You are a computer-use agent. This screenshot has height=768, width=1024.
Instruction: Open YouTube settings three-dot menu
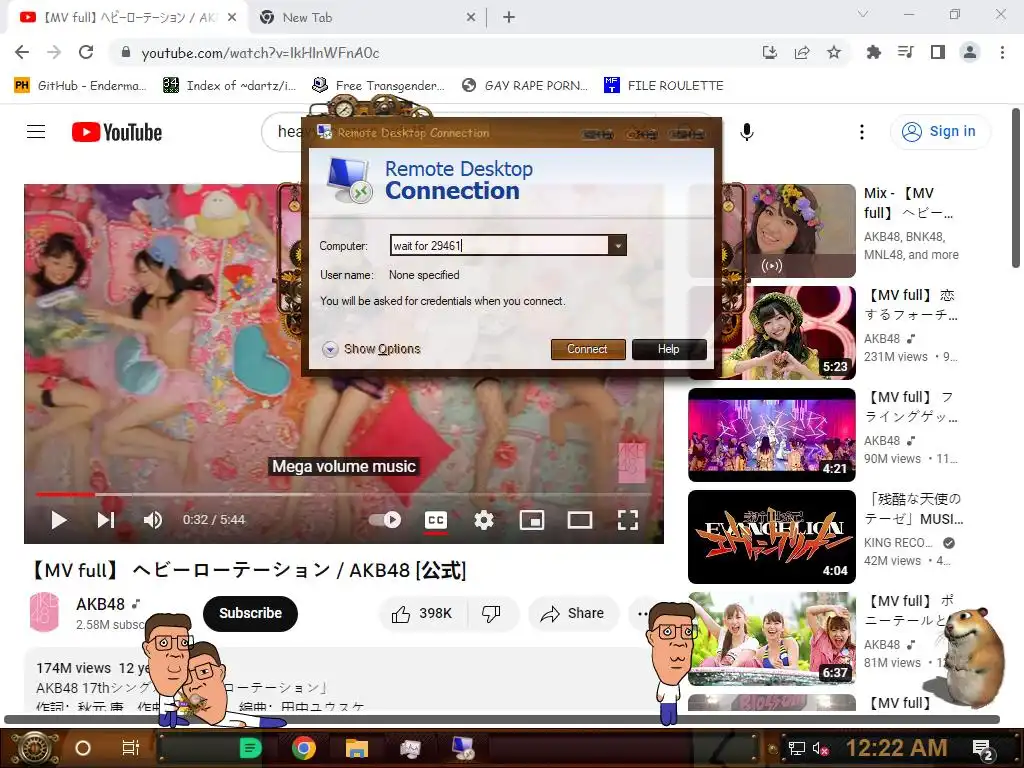[862, 132]
